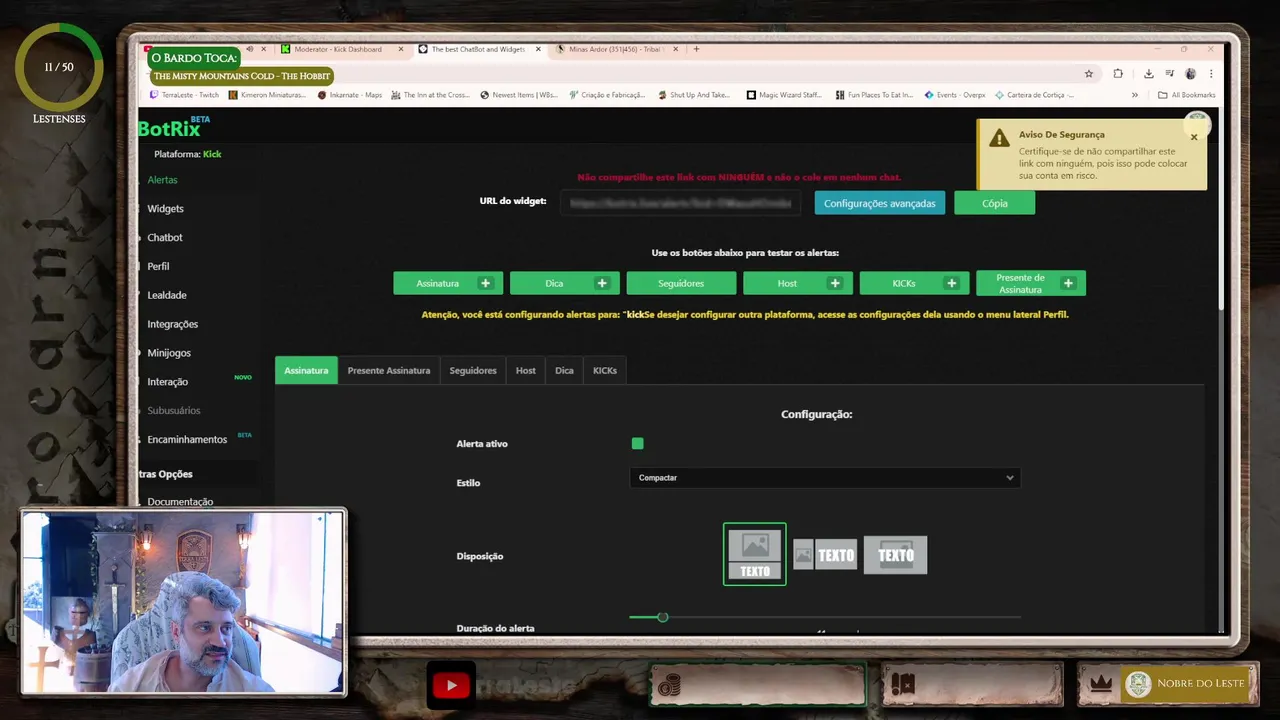Click the blurred URL do widget field

(x=681, y=203)
